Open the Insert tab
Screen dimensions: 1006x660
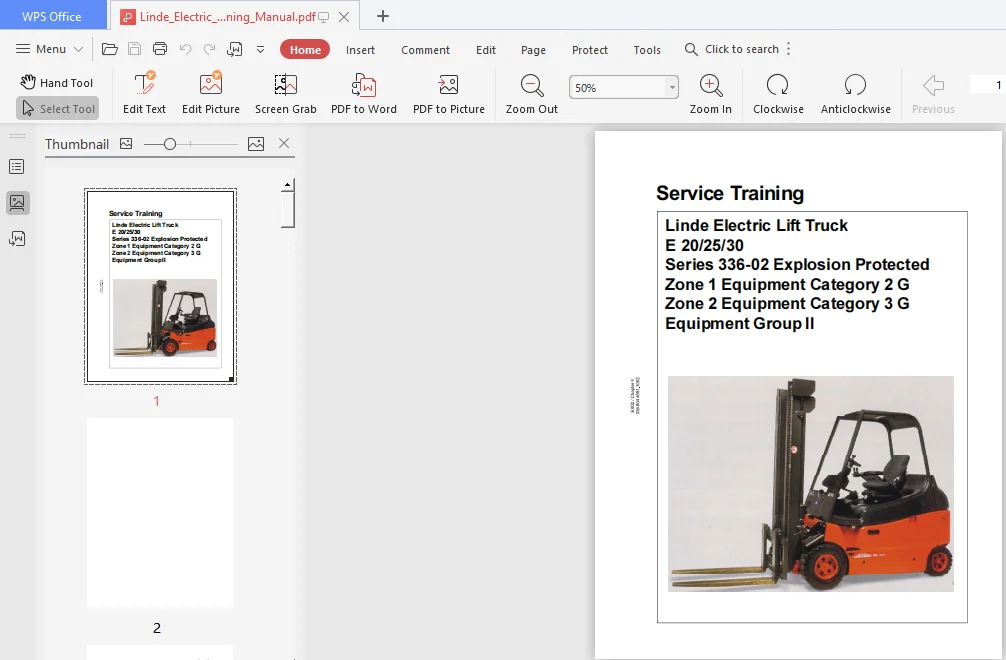click(360, 50)
